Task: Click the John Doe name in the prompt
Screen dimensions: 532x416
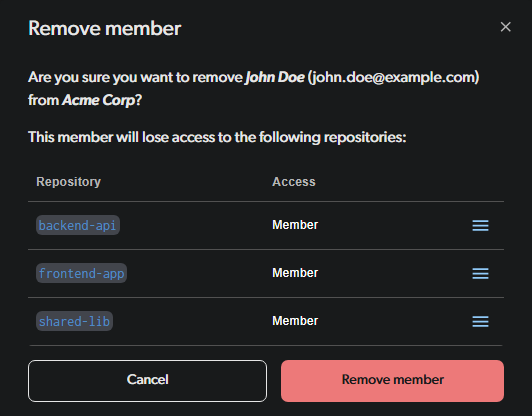Action: click(275, 77)
